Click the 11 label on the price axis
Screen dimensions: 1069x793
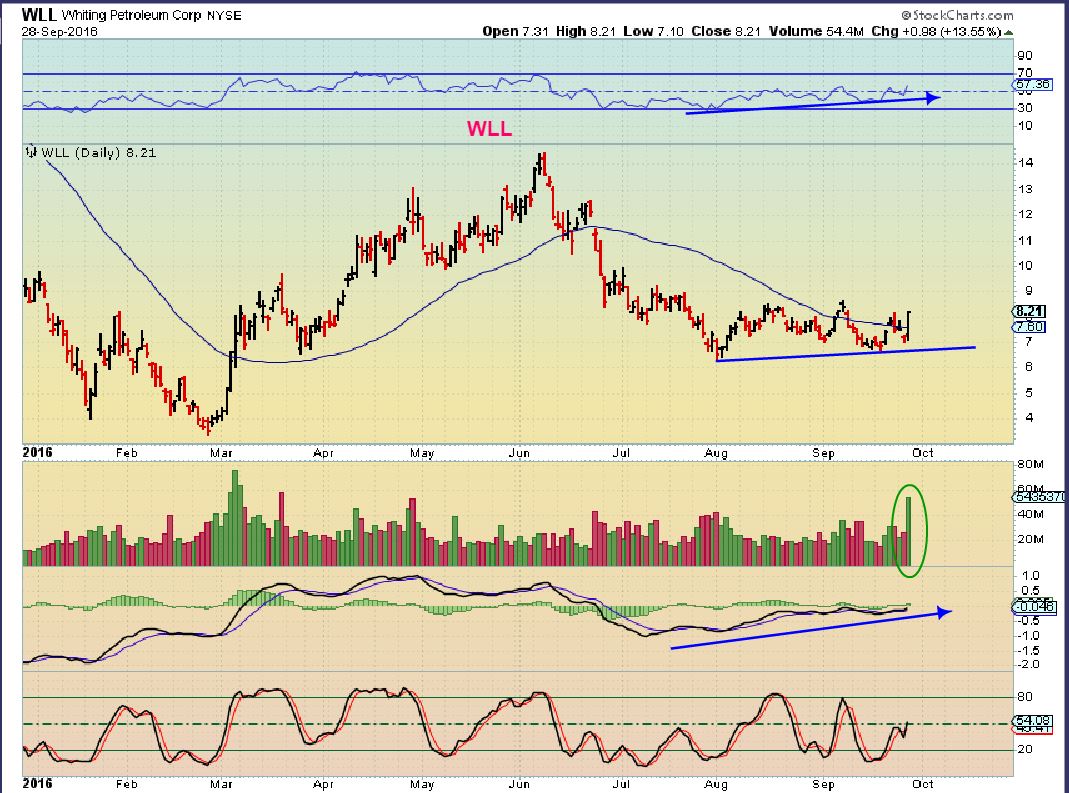(x=1025, y=240)
